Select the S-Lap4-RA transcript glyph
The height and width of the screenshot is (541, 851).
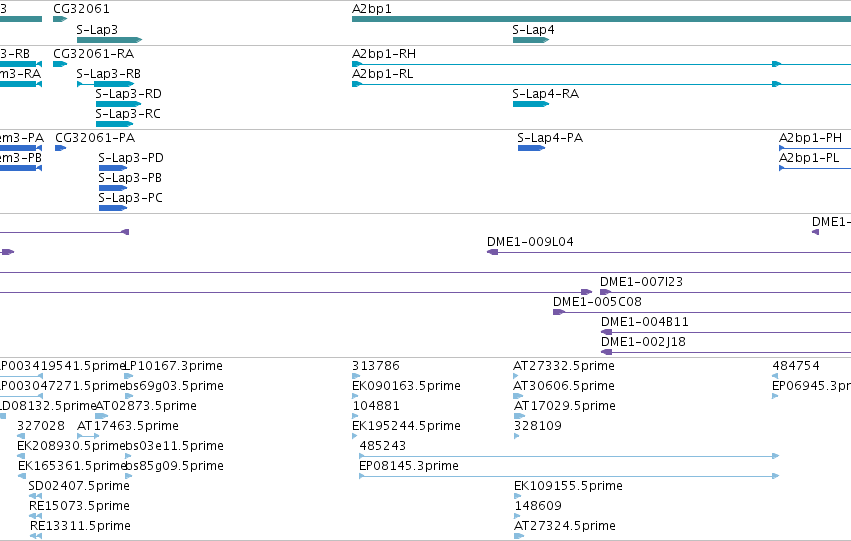pos(531,104)
